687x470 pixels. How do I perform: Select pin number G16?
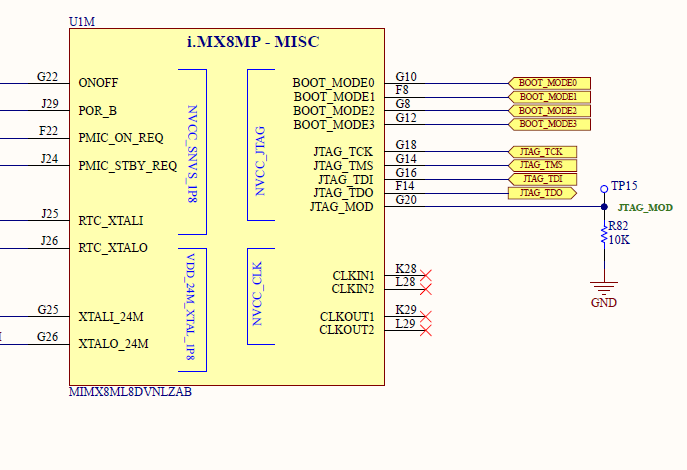[406, 173]
